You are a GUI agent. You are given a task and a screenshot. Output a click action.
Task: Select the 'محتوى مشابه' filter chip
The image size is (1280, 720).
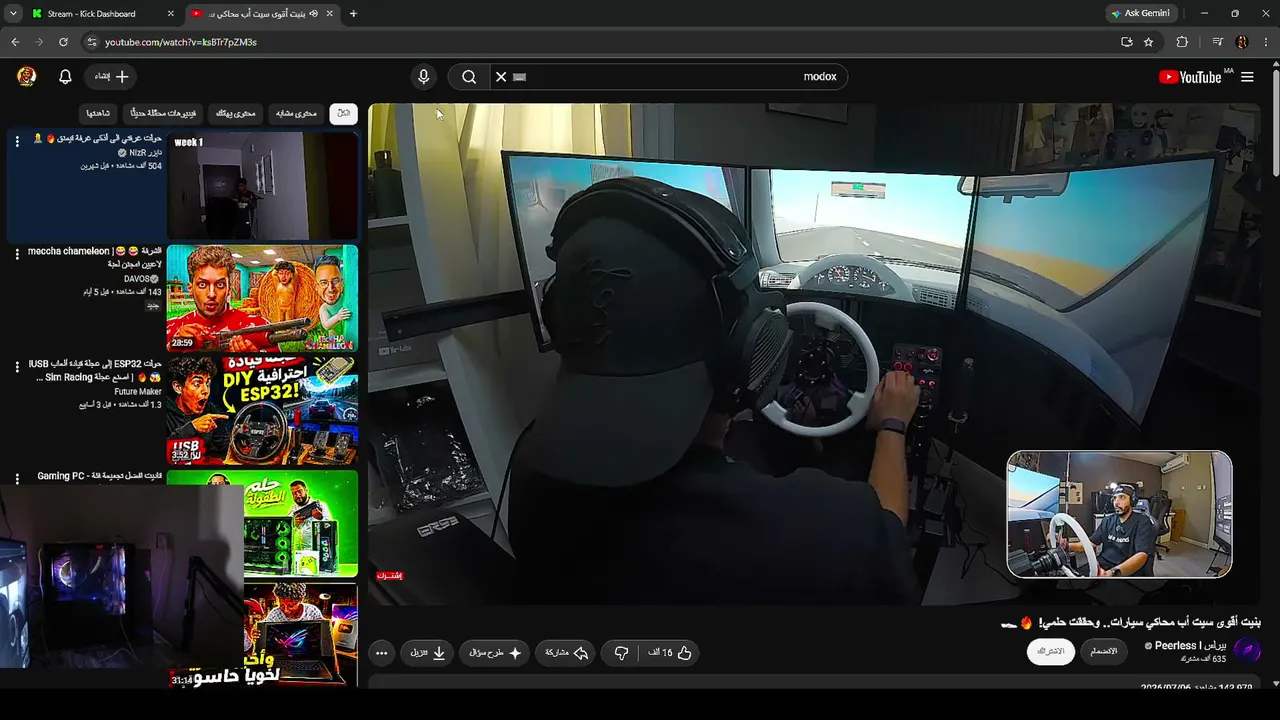click(296, 113)
